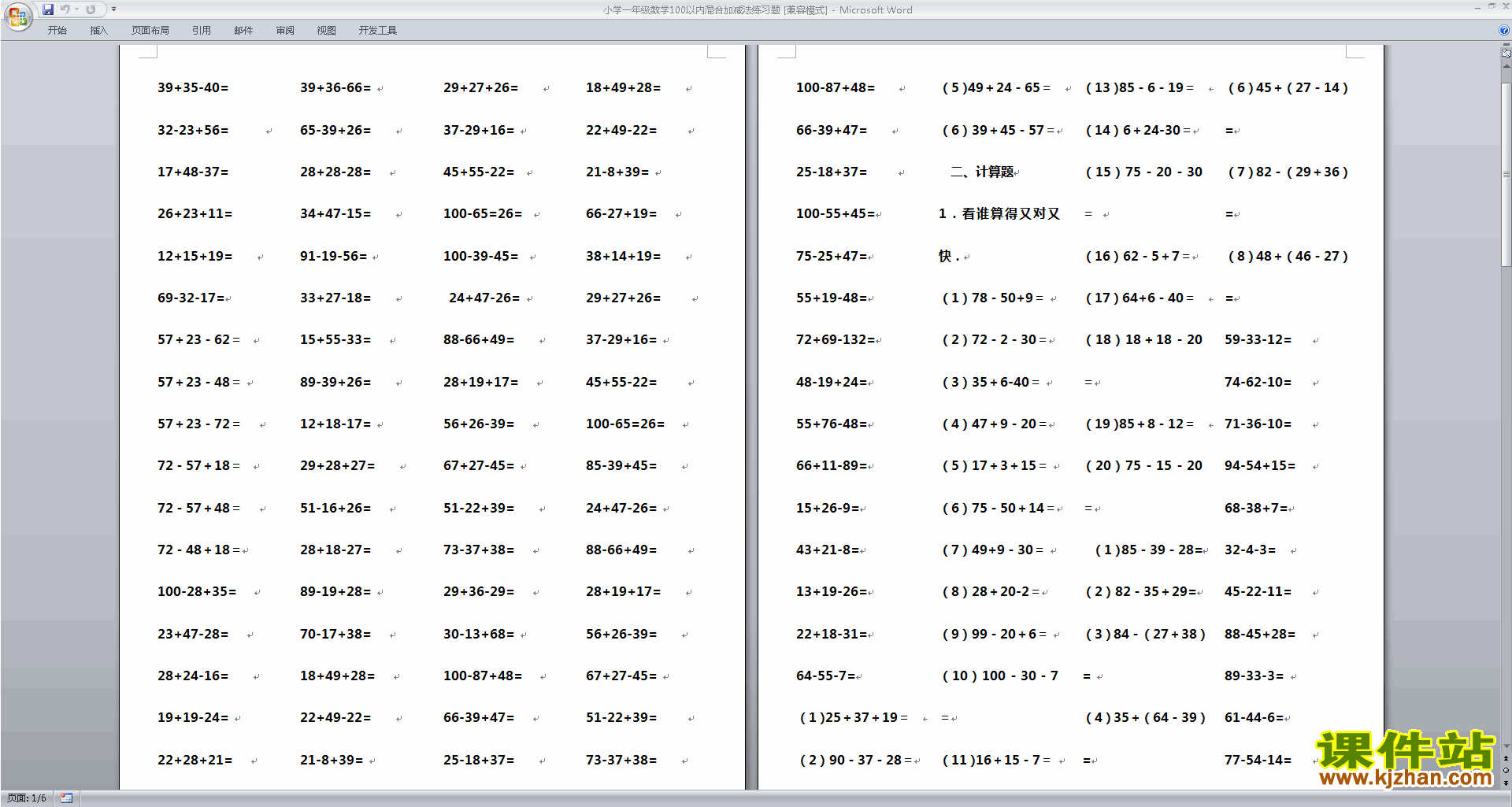The width and height of the screenshot is (1512, 807).
Task: Click the problem 64-55-7=
Action: click(825, 676)
